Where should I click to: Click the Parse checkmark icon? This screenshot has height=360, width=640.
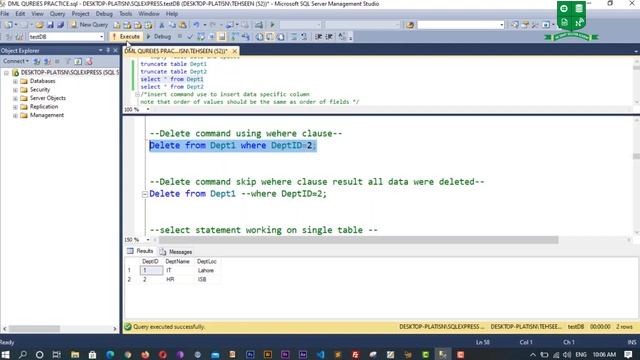pyautogui.click(x=190, y=37)
